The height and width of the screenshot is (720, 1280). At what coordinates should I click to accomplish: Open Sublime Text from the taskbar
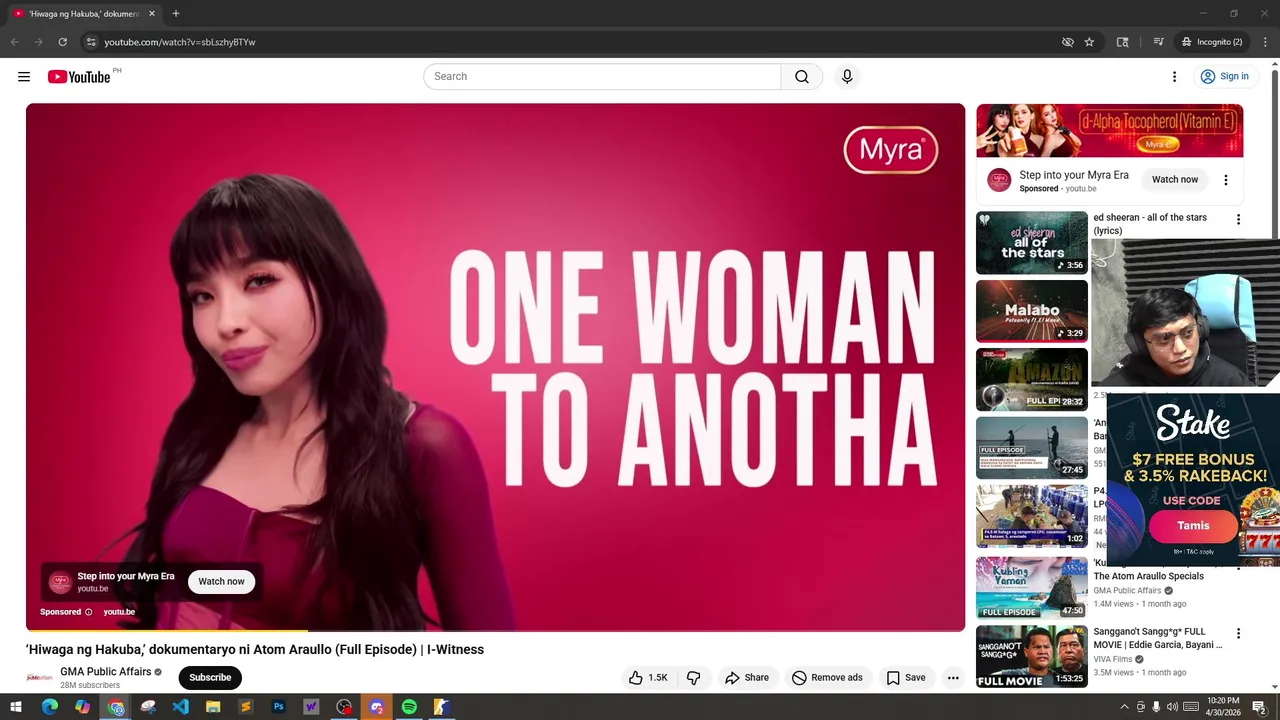[x=246, y=707]
